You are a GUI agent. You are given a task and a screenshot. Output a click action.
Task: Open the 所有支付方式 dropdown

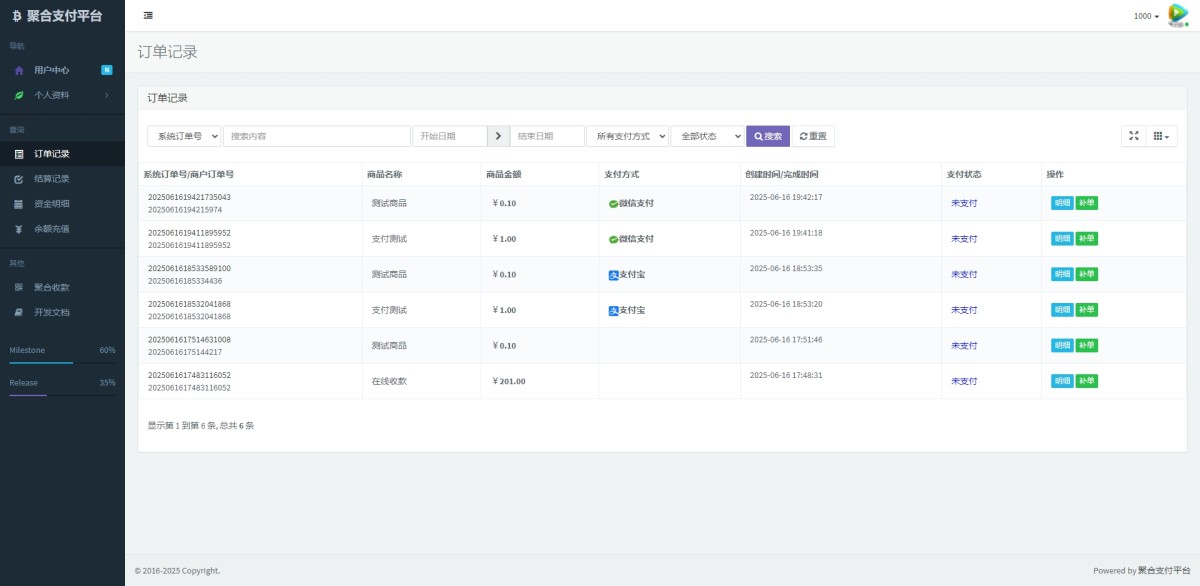point(627,136)
